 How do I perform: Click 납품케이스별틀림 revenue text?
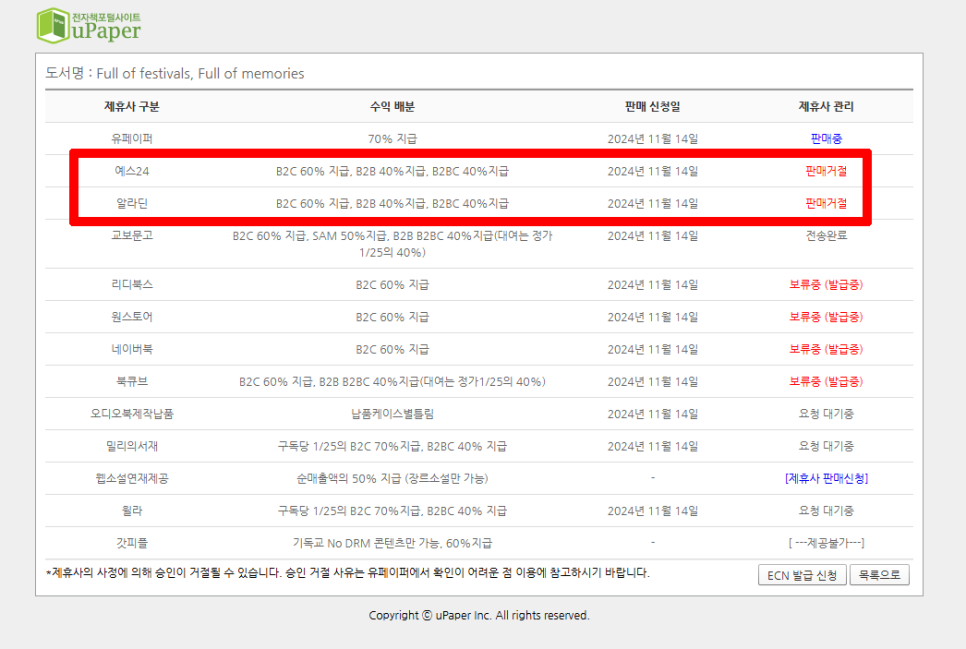[392, 414]
